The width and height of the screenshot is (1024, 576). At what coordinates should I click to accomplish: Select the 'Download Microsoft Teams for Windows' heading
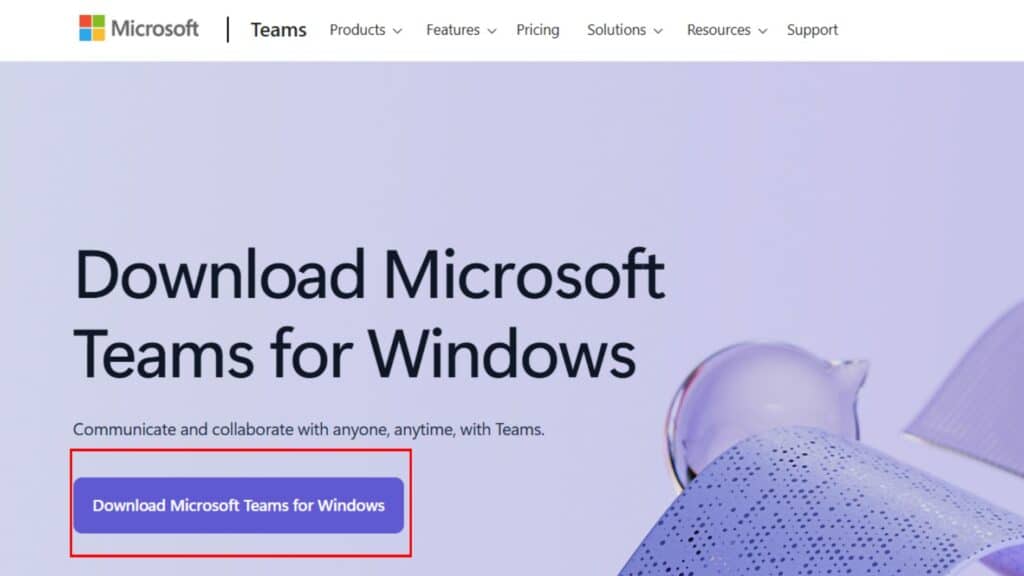pyautogui.click(x=369, y=313)
